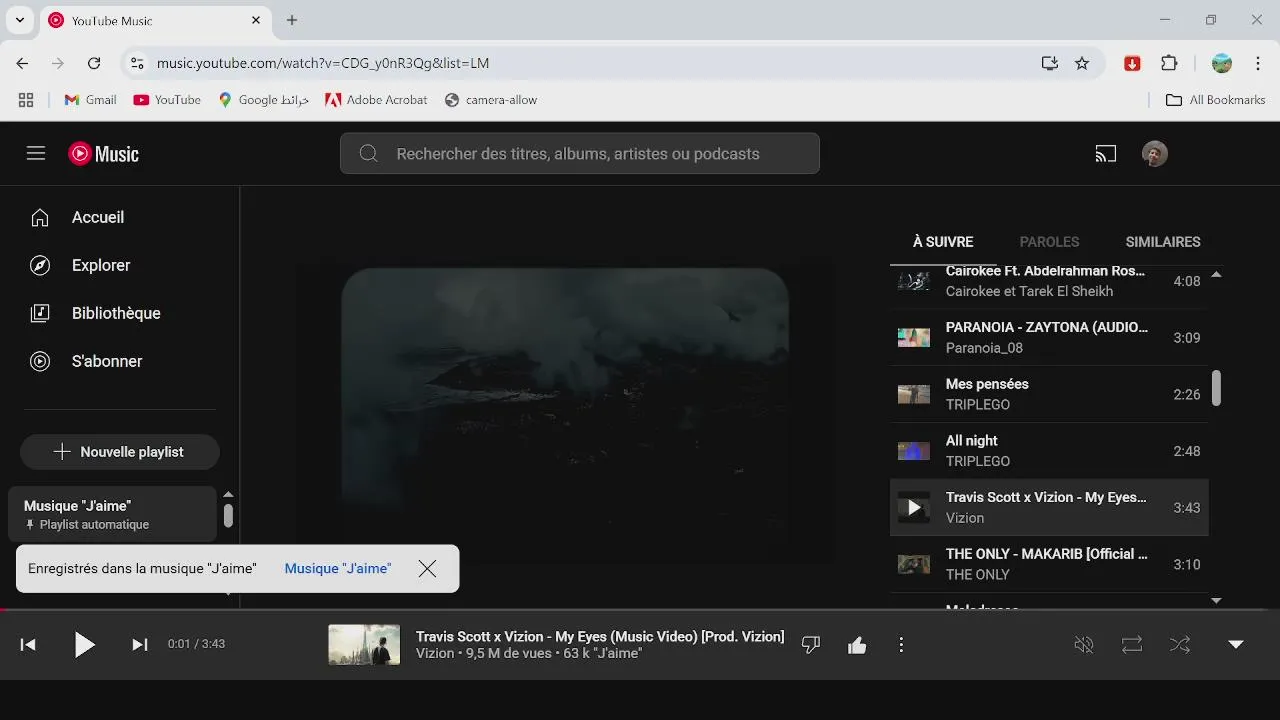The width and height of the screenshot is (1280, 720).
Task: Click the Cast to device icon
Action: point(1105,154)
